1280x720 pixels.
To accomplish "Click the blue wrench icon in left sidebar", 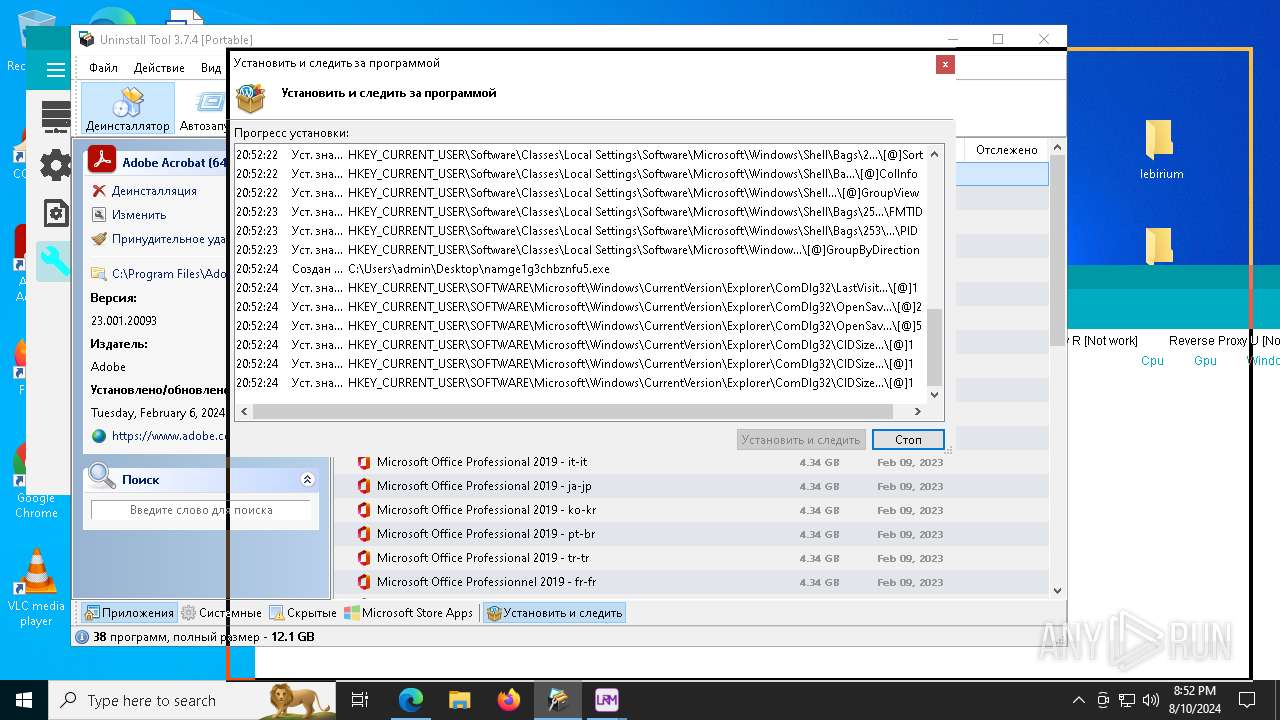I will point(55,262).
